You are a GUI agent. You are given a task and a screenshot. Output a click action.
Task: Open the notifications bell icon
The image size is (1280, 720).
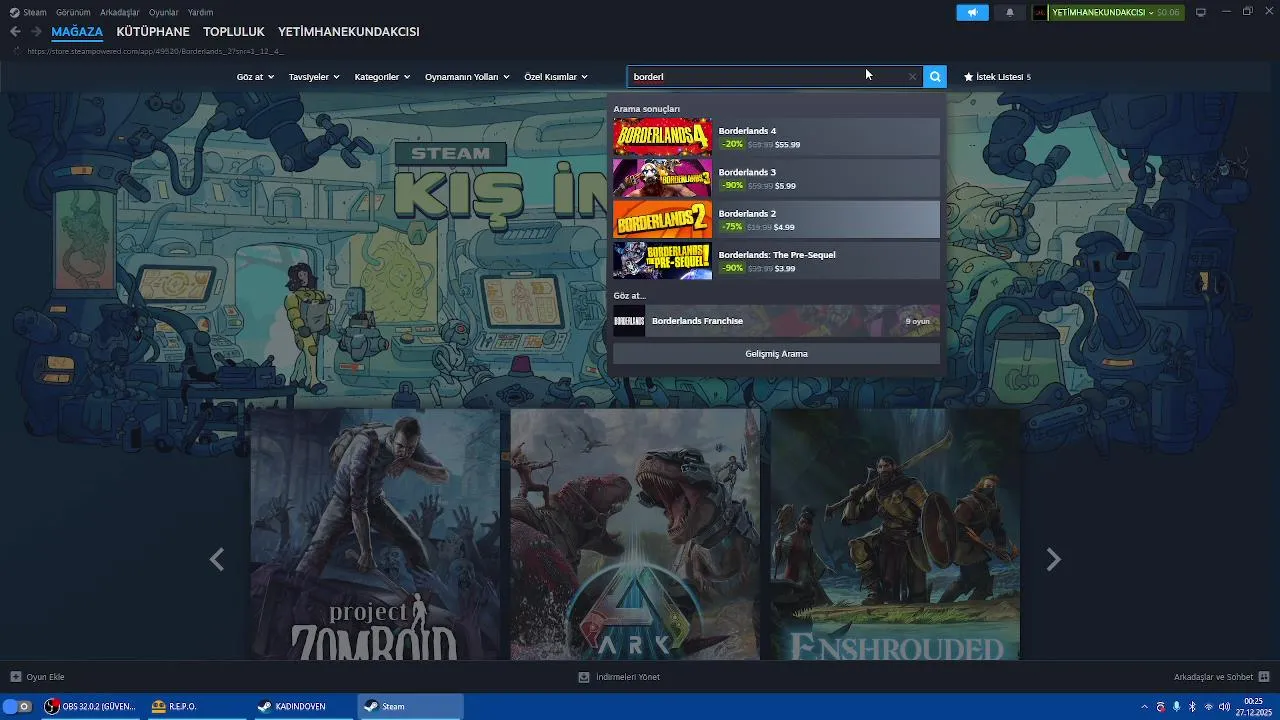(x=1010, y=12)
